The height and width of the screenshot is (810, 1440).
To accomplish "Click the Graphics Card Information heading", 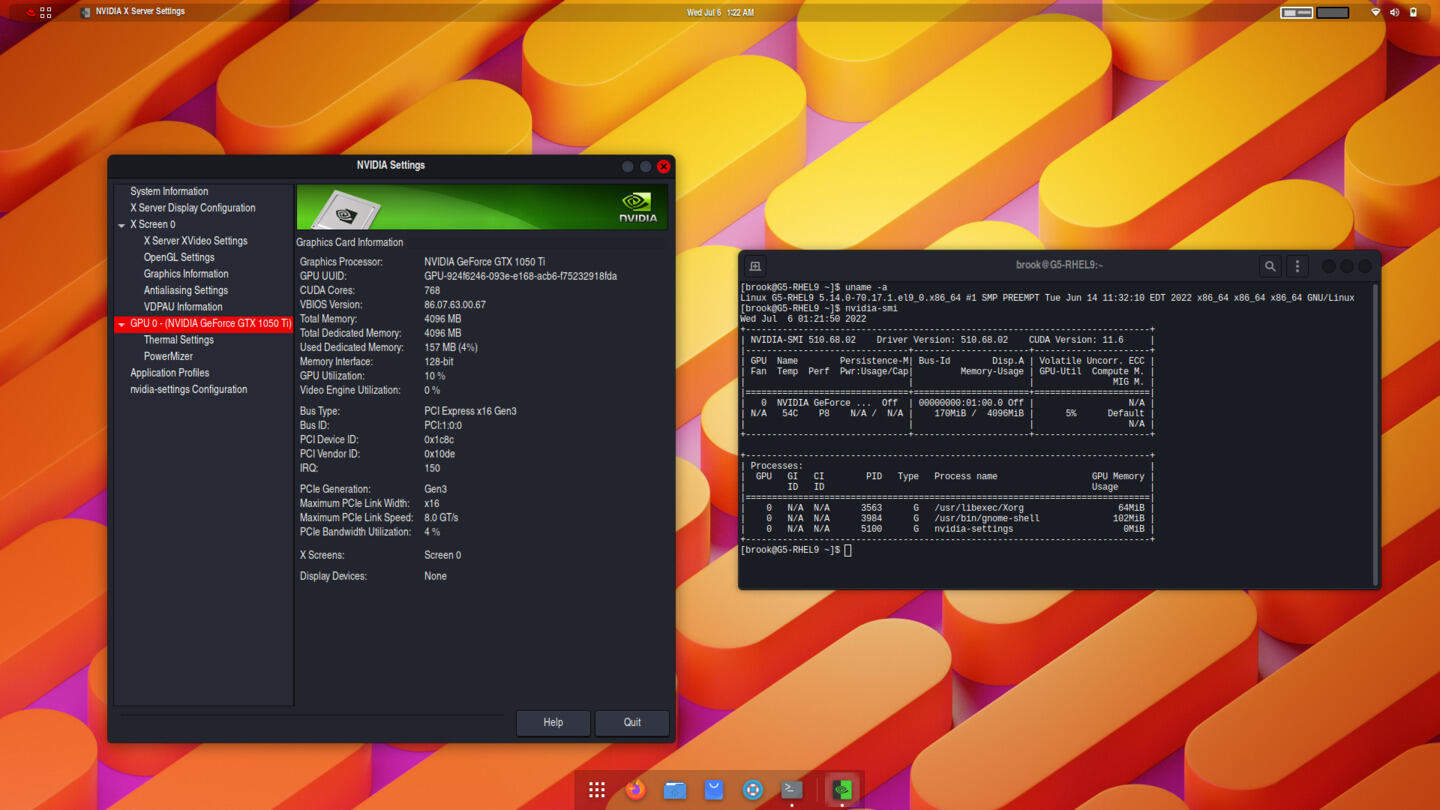I will [349, 242].
